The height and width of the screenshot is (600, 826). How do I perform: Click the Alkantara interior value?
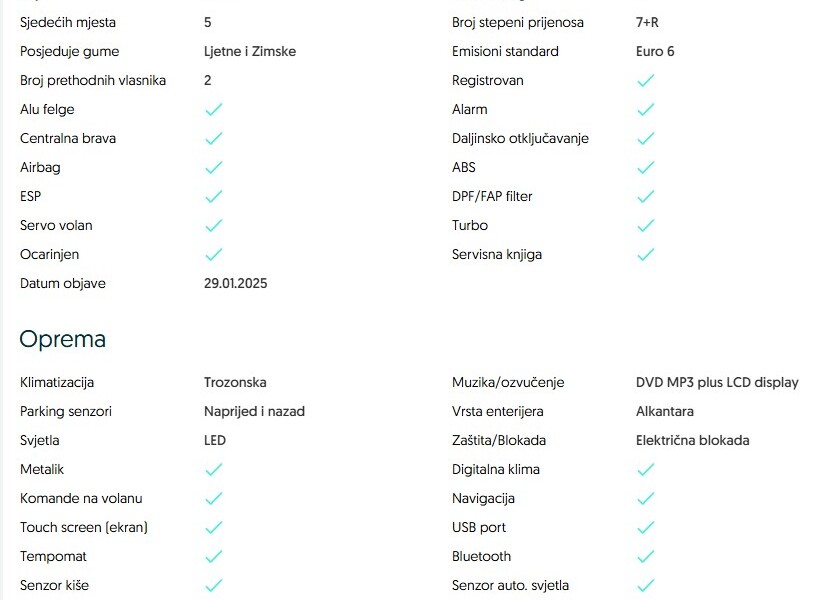point(665,411)
